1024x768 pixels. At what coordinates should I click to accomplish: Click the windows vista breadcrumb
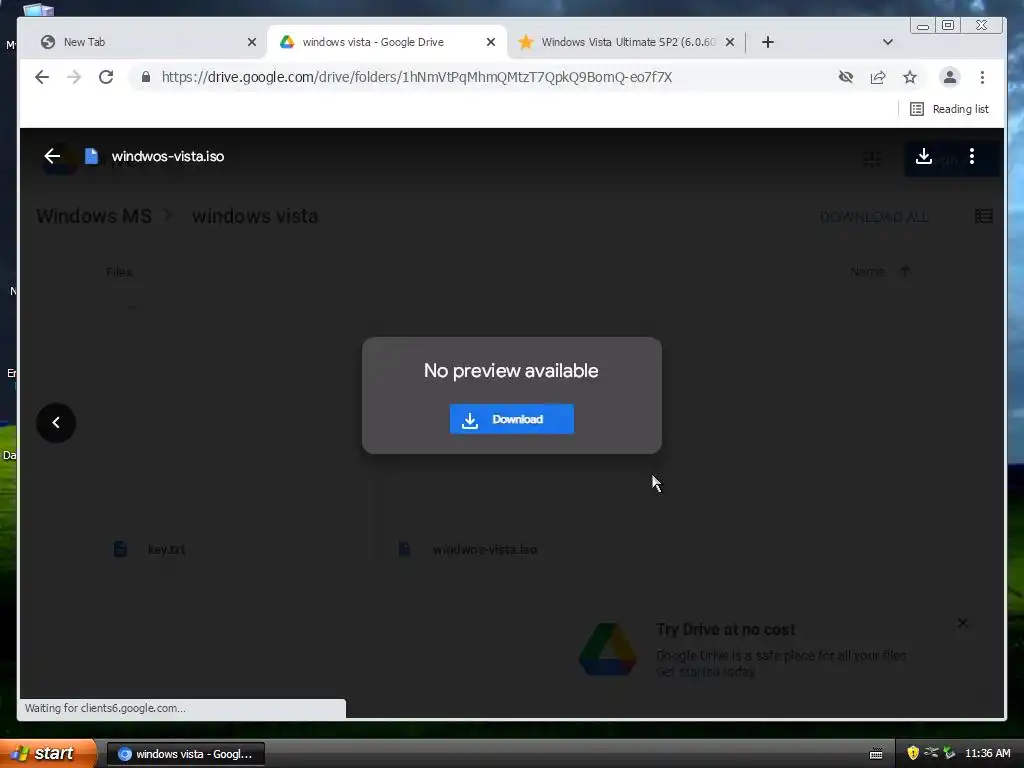click(255, 216)
